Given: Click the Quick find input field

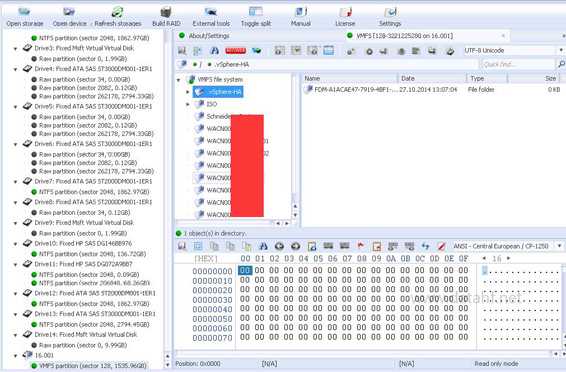Looking at the screenshot, I should (517, 64).
